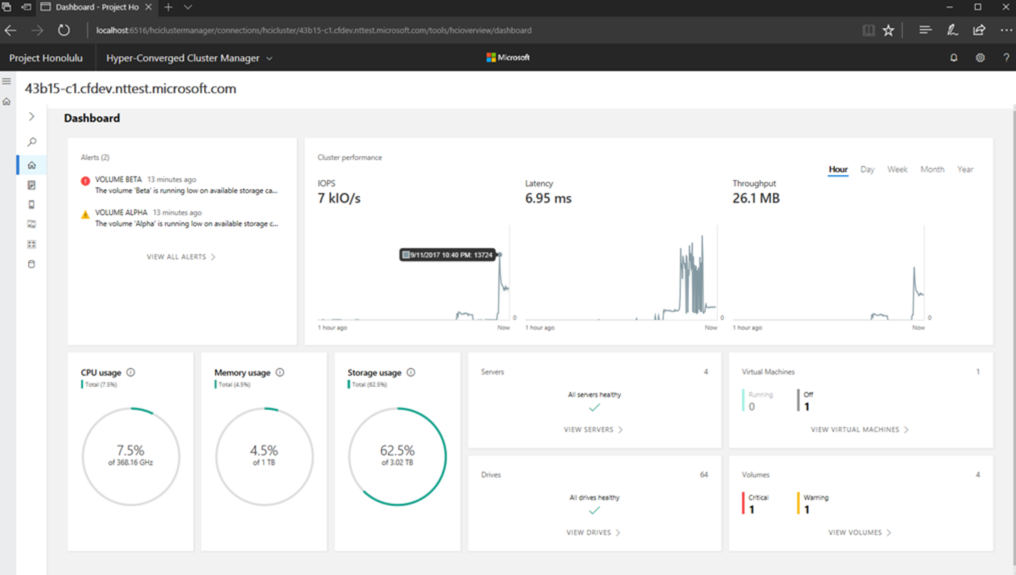Expand the tools sidebar chevron

(31, 117)
